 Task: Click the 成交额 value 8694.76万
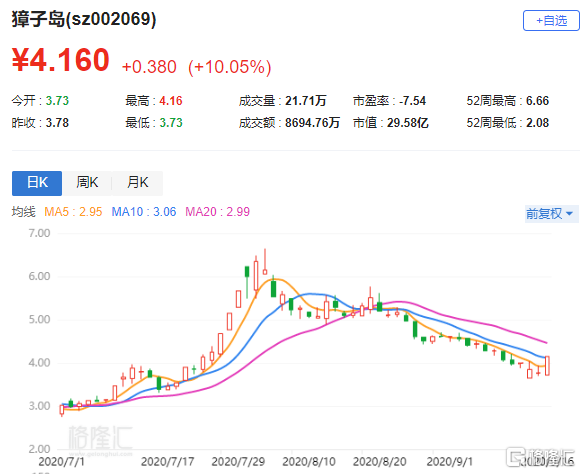click(x=312, y=123)
